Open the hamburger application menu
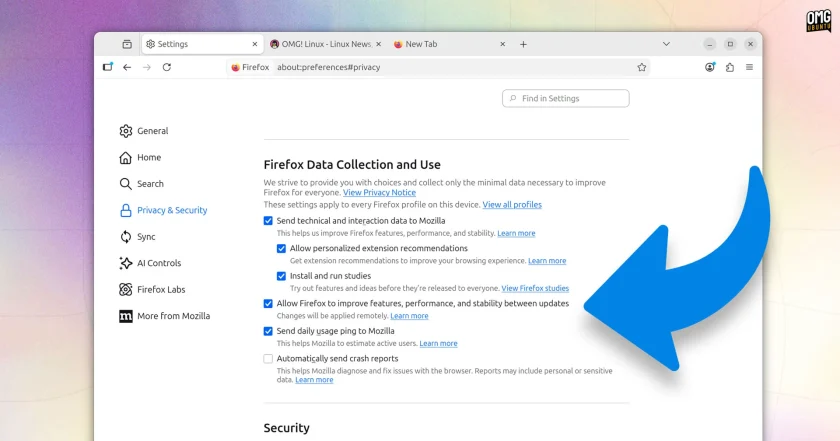The width and height of the screenshot is (840, 441). (x=749, y=67)
